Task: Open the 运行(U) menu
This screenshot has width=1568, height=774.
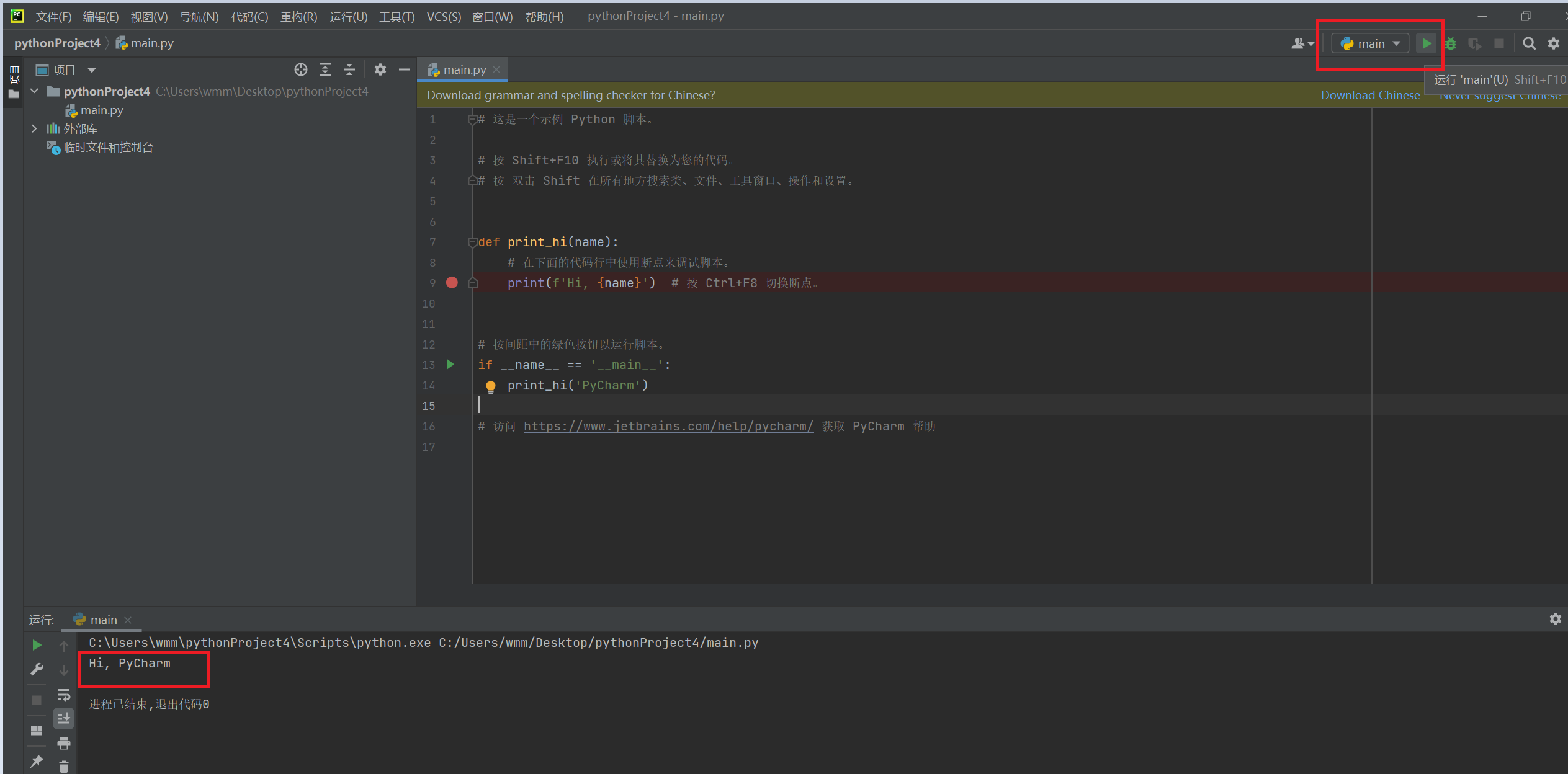Action: click(x=348, y=17)
